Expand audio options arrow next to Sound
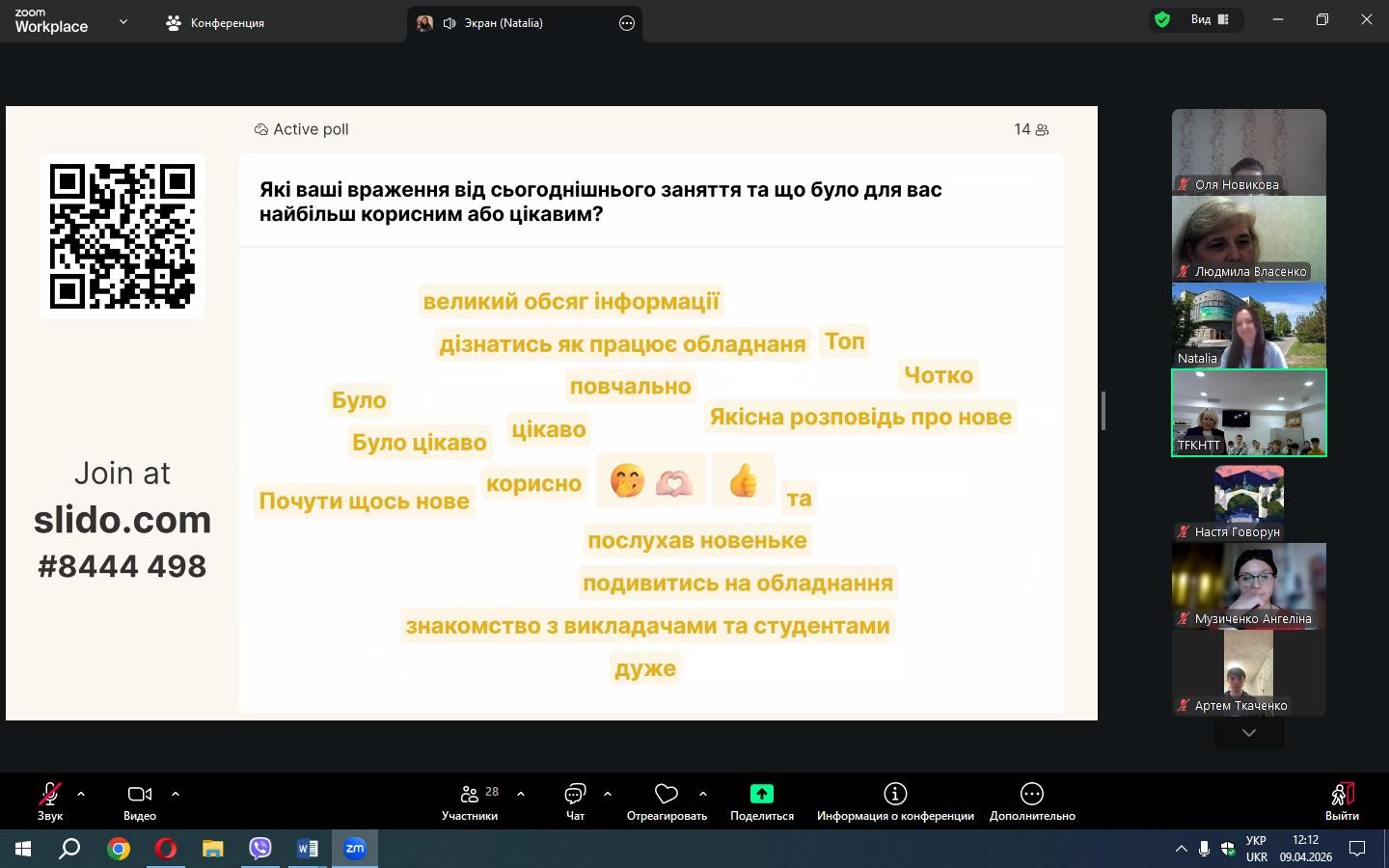The width and height of the screenshot is (1389, 868). pos(81,794)
